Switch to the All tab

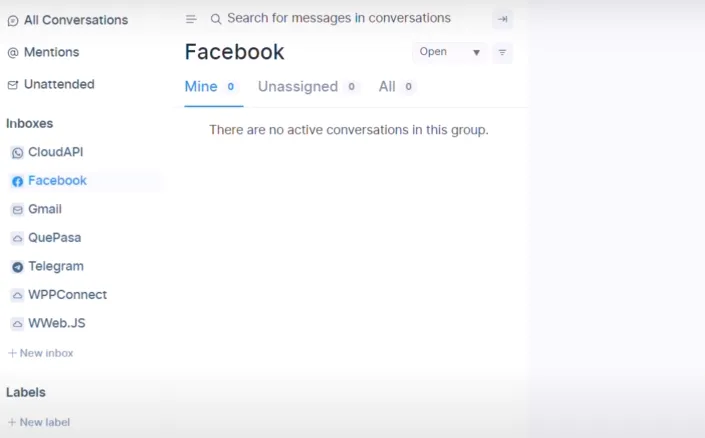pyautogui.click(x=396, y=86)
